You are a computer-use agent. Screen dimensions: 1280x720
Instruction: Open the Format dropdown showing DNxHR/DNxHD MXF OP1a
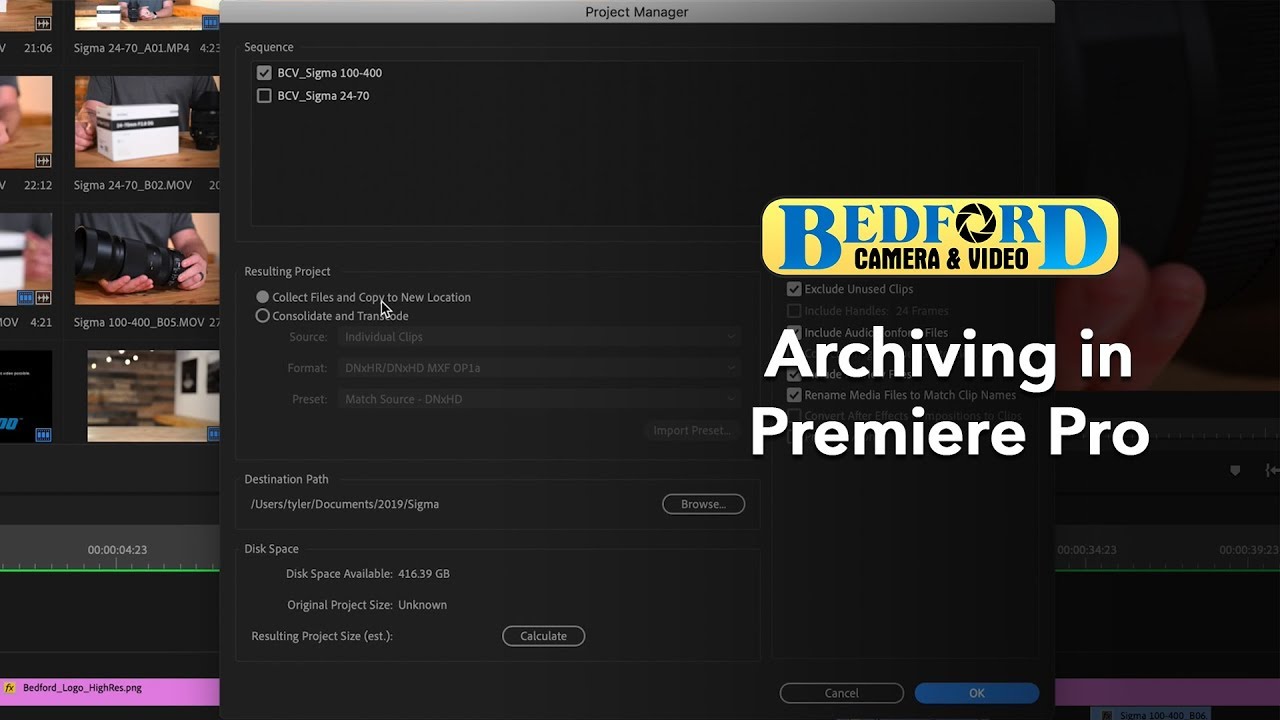[540, 368]
